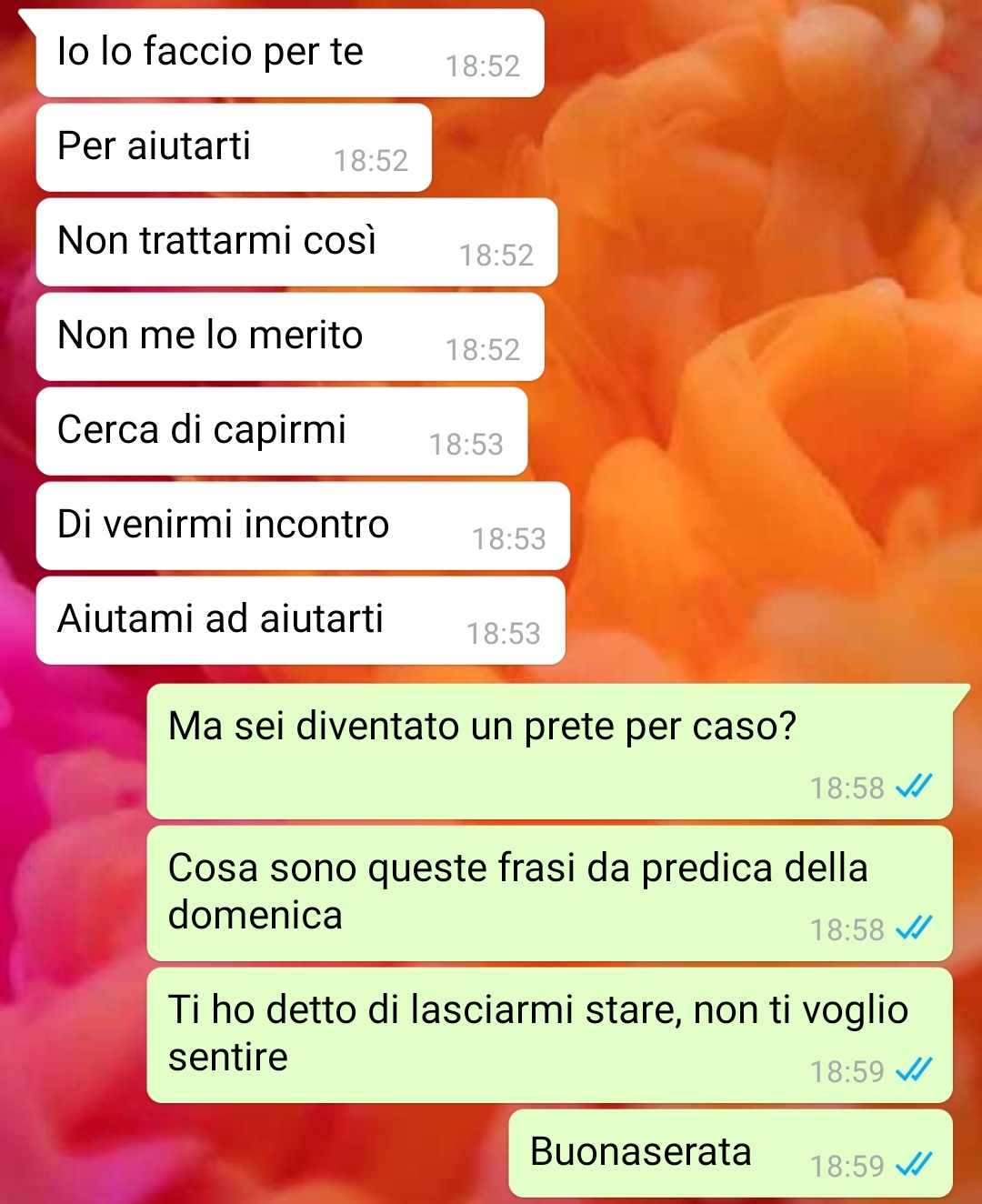Tap double-check on 'Ti ho detto di lasciarmi' message

pos(914,1069)
